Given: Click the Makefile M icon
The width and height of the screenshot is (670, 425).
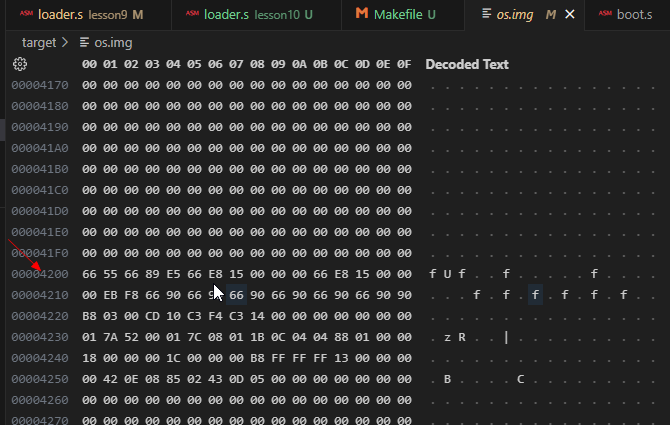Looking at the screenshot, I should click(362, 13).
